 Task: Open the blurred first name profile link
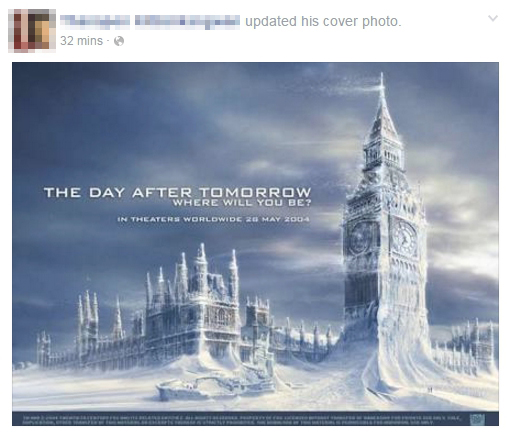point(95,21)
